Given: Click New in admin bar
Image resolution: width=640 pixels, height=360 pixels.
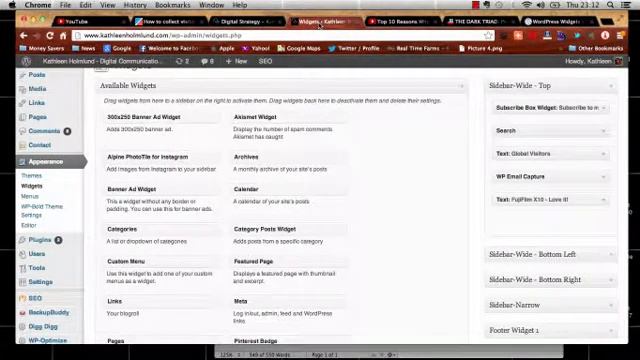Looking at the screenshot, I should tap(236, 61).
